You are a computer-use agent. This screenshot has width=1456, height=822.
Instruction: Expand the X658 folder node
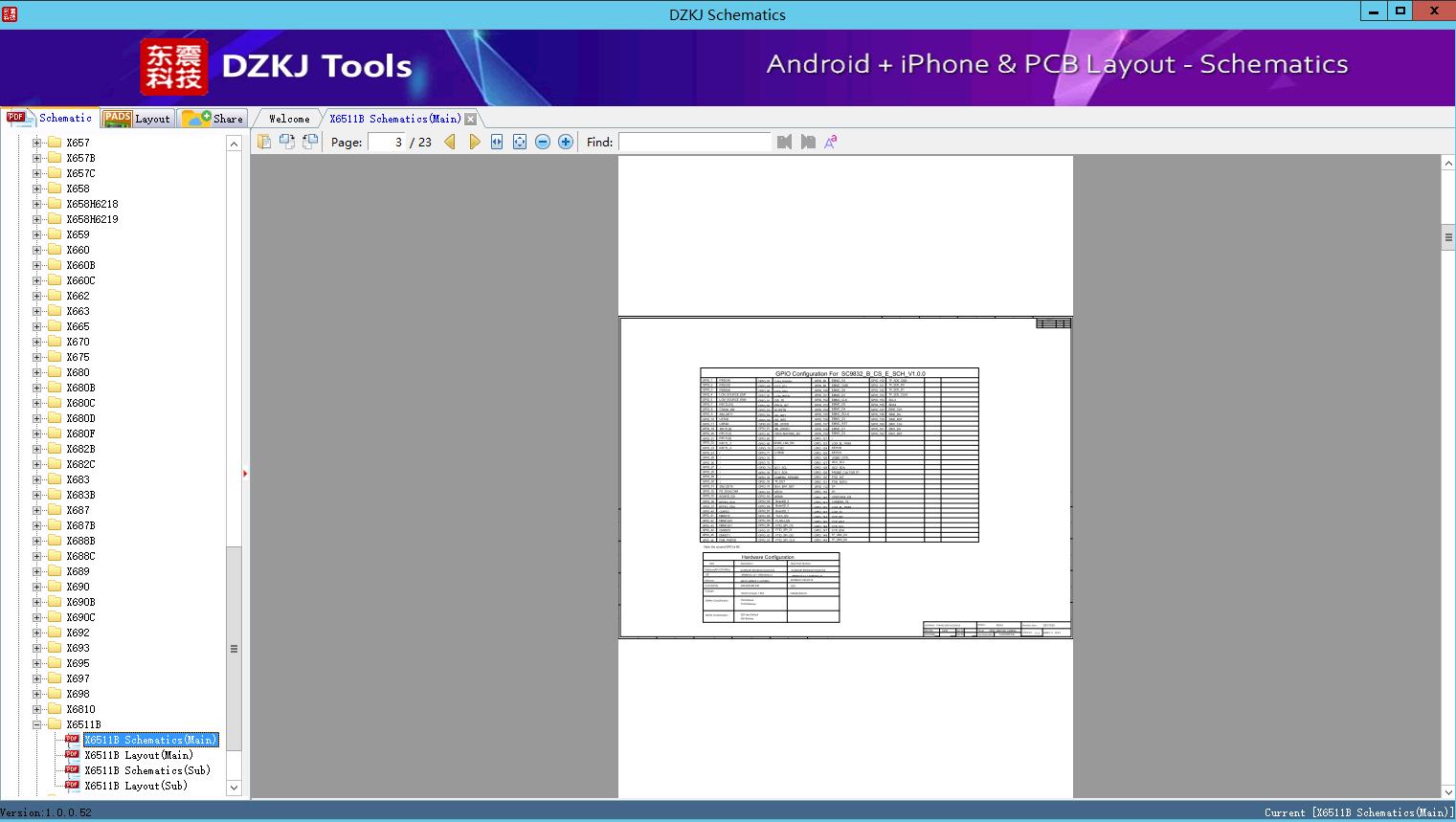tap(37, 189)
